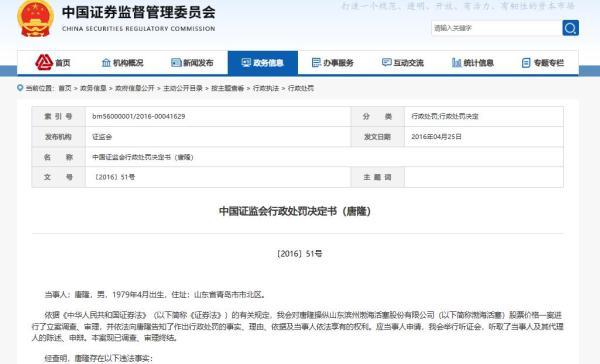The height and width of the screenshot is (364, 600).
Task: Open 政务信息 breadcrumb link
Action: pos(93,88)
